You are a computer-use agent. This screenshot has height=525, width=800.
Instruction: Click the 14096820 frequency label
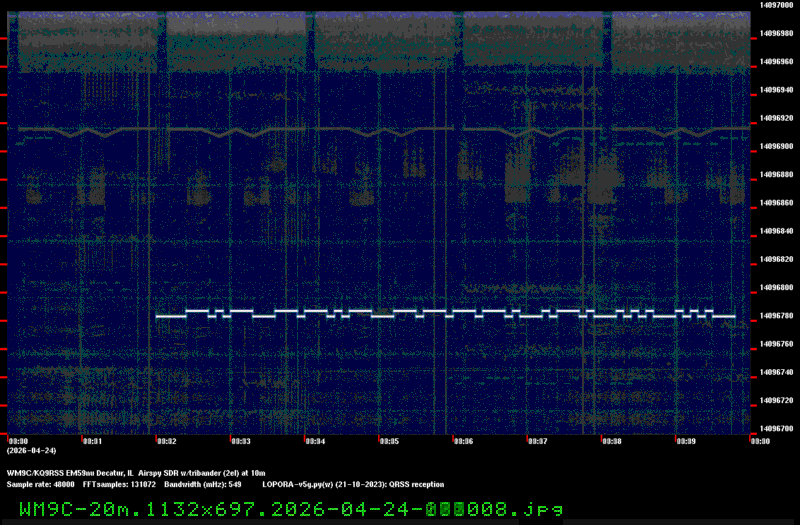pyautogui.click(x=777, y=259)
